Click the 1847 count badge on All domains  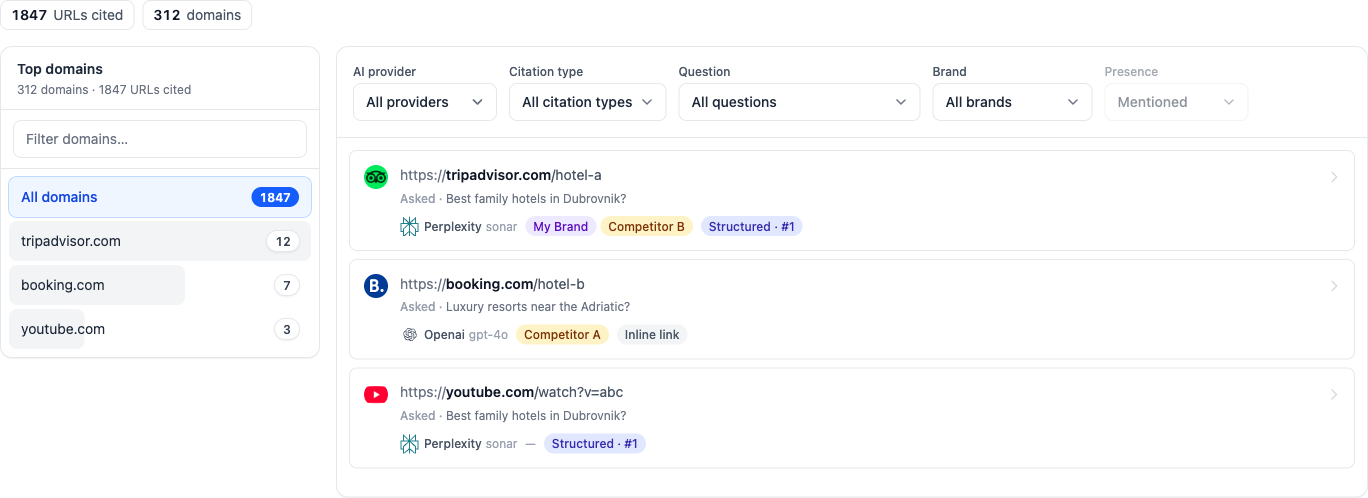[x=275, y=197]
